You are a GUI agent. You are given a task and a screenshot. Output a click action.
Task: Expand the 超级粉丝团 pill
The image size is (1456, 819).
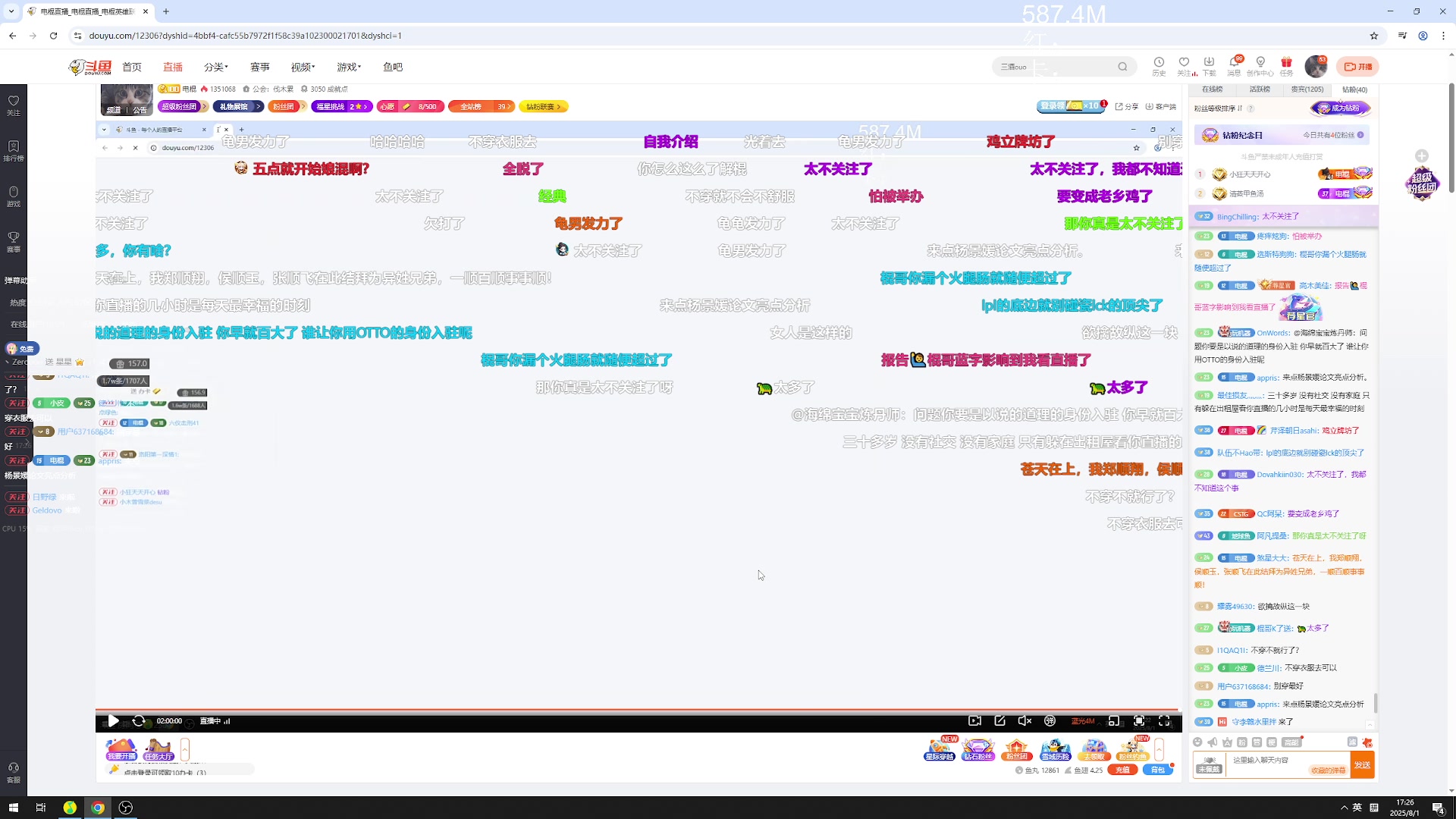point(184,107)
